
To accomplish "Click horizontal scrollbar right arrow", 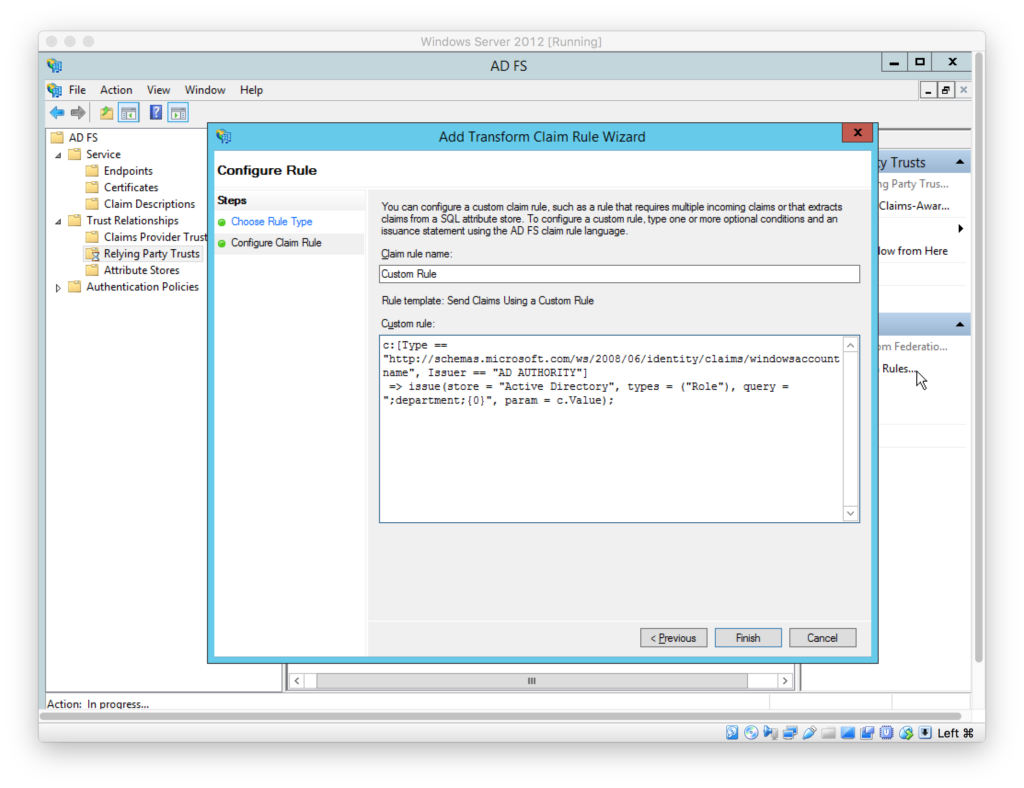I will click(785, 681).
